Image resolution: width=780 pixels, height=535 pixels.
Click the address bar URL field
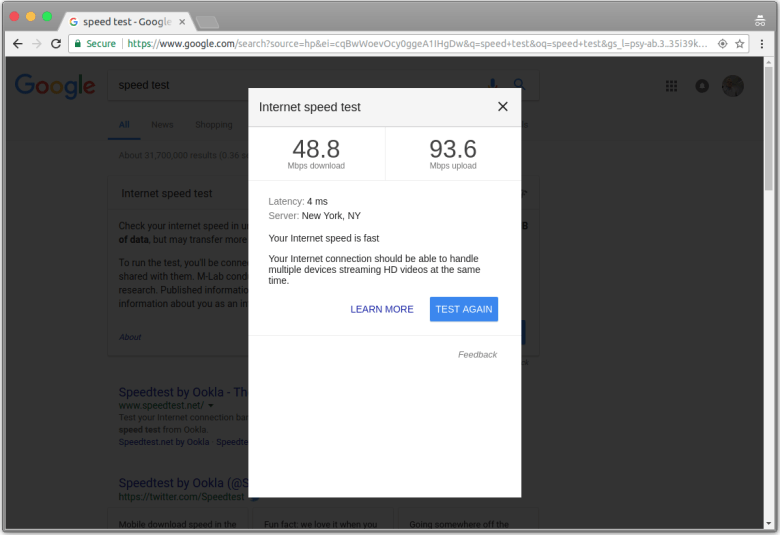(420, 44)
